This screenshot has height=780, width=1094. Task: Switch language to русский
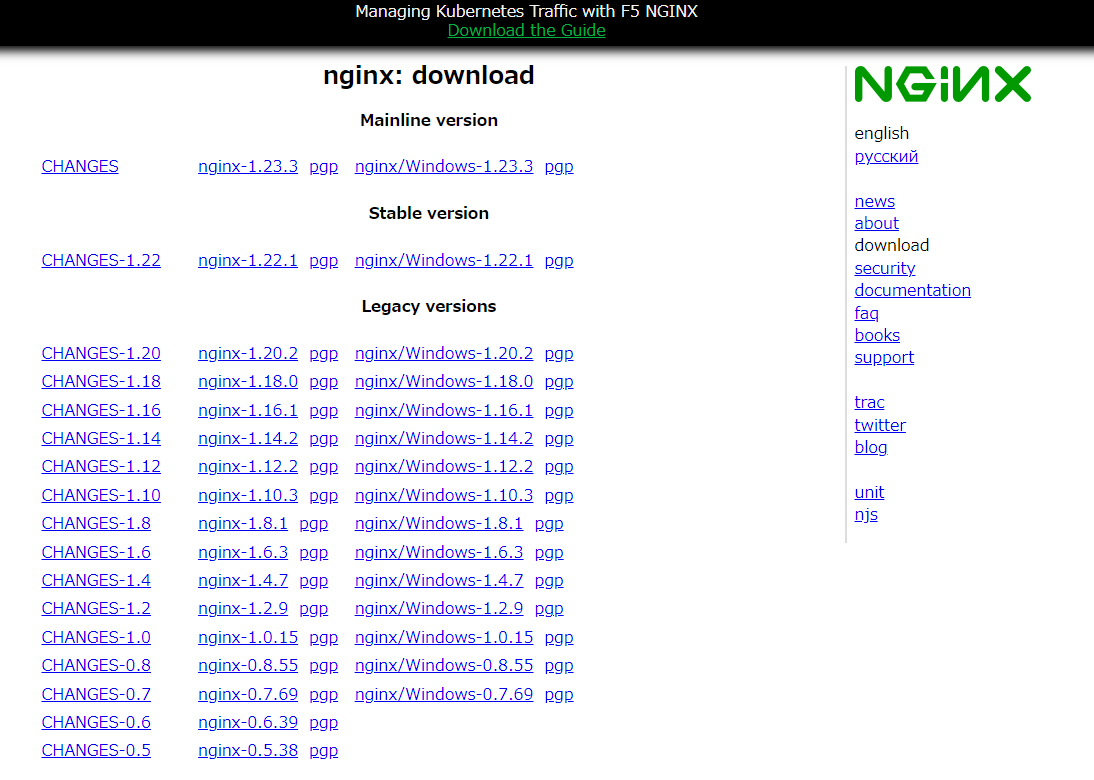(x=886, y=157)
